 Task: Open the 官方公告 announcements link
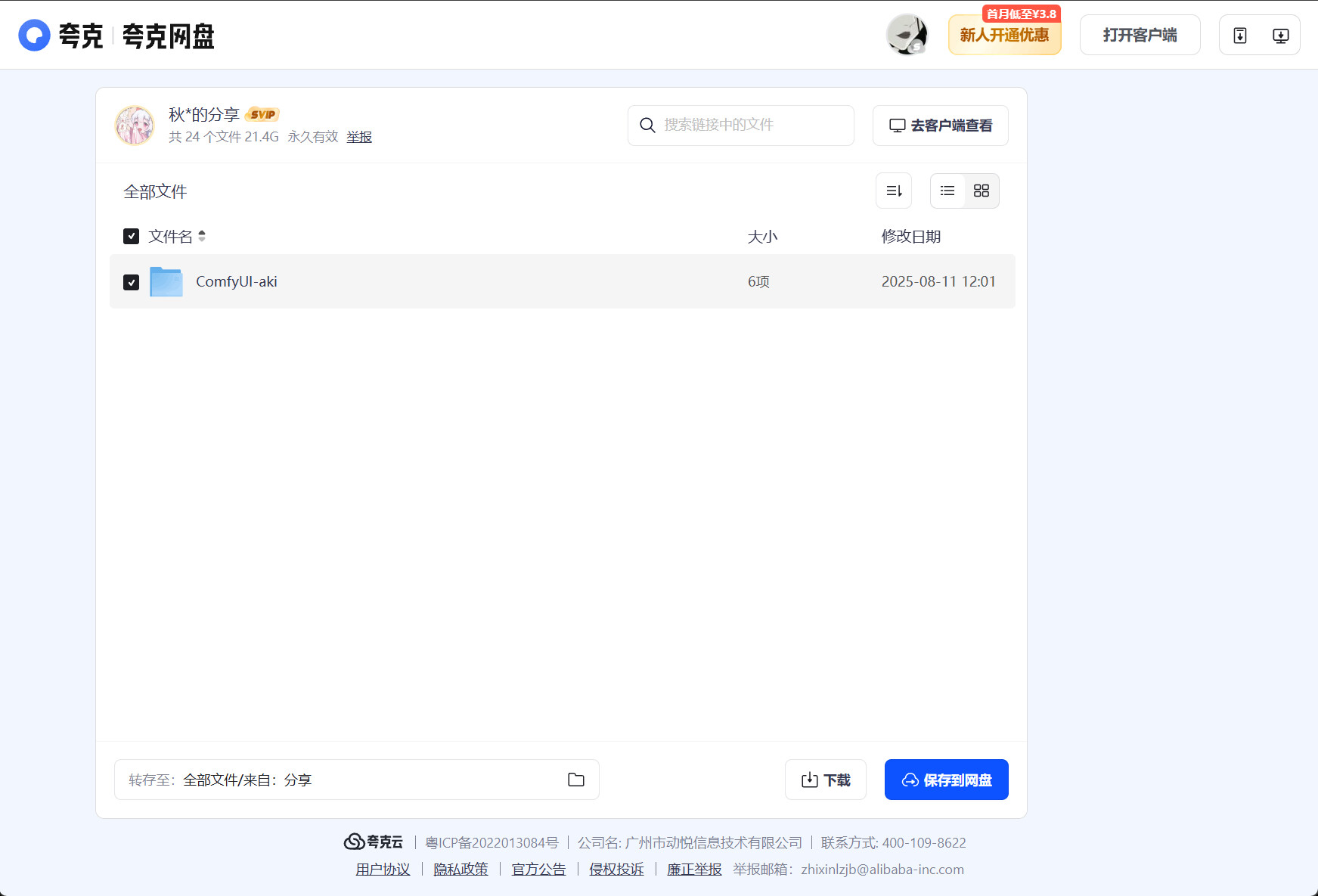click(x=539, y=870)
